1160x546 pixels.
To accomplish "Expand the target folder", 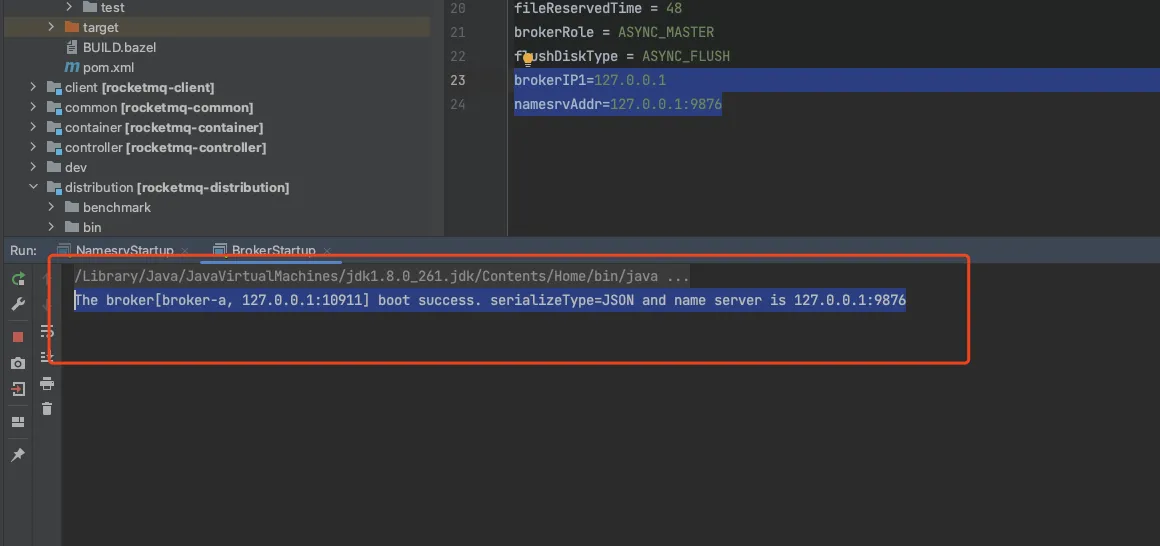I will [51, 28].
